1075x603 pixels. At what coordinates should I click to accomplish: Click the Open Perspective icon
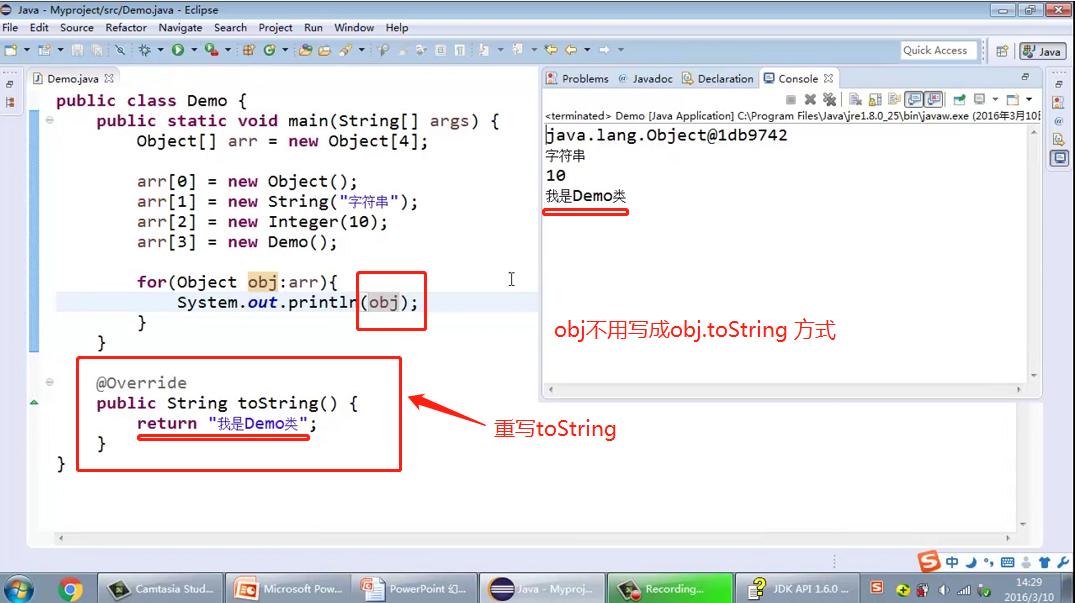click(x=1002, y=51)
